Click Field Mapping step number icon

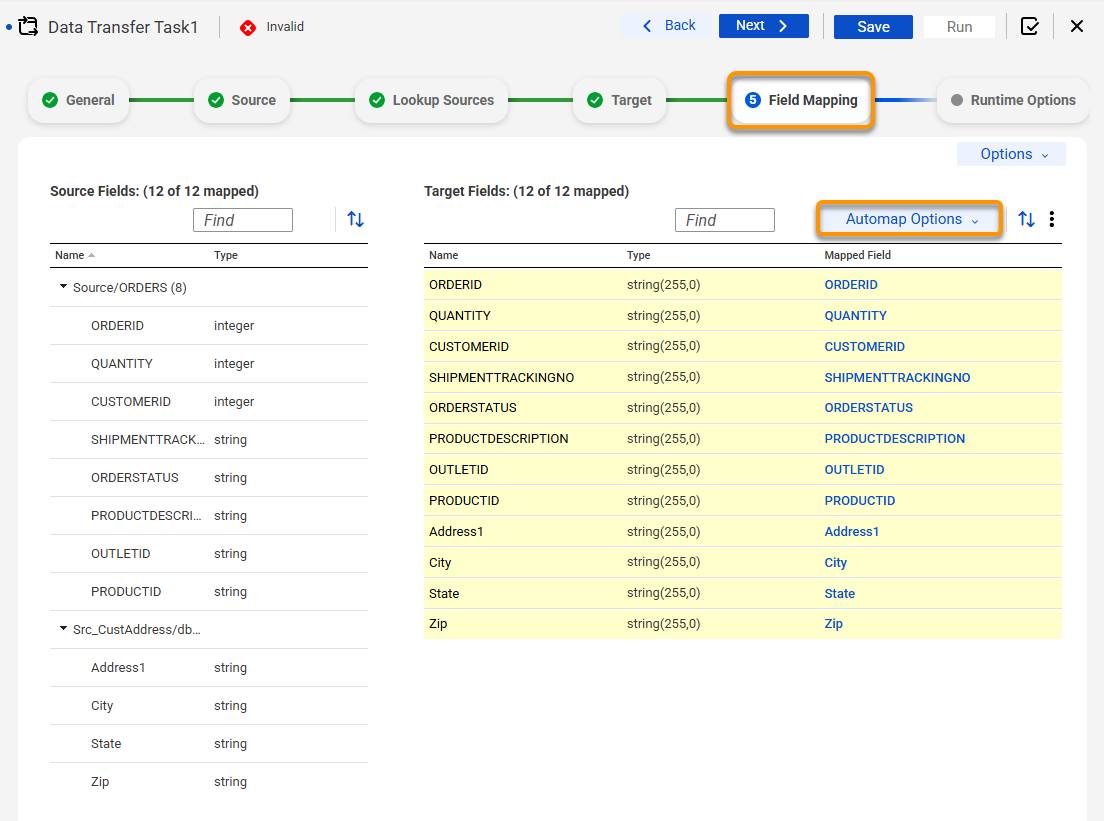coord(753,100)
